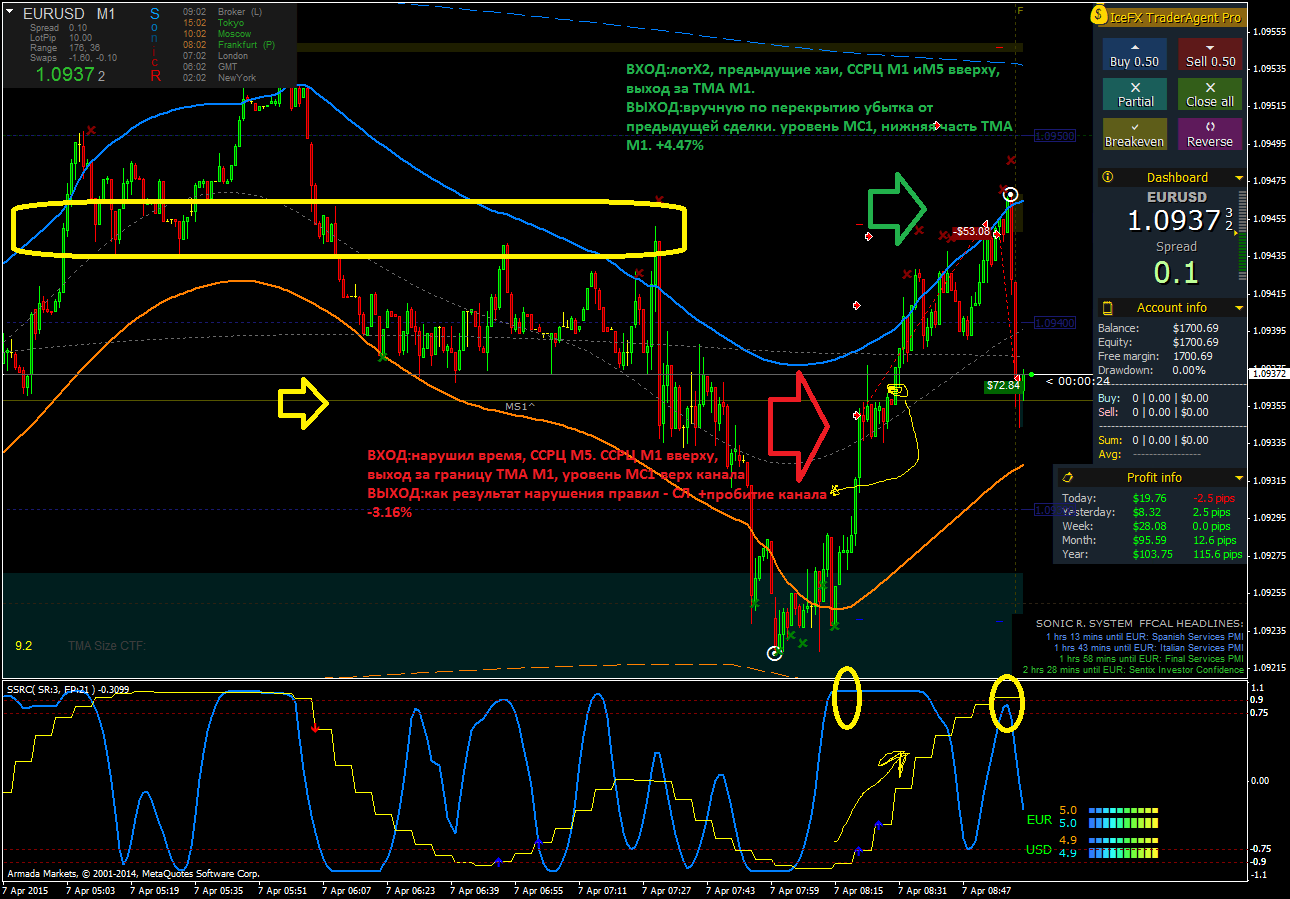
Task: Click the Account info section header
Action: point(1171,308)
